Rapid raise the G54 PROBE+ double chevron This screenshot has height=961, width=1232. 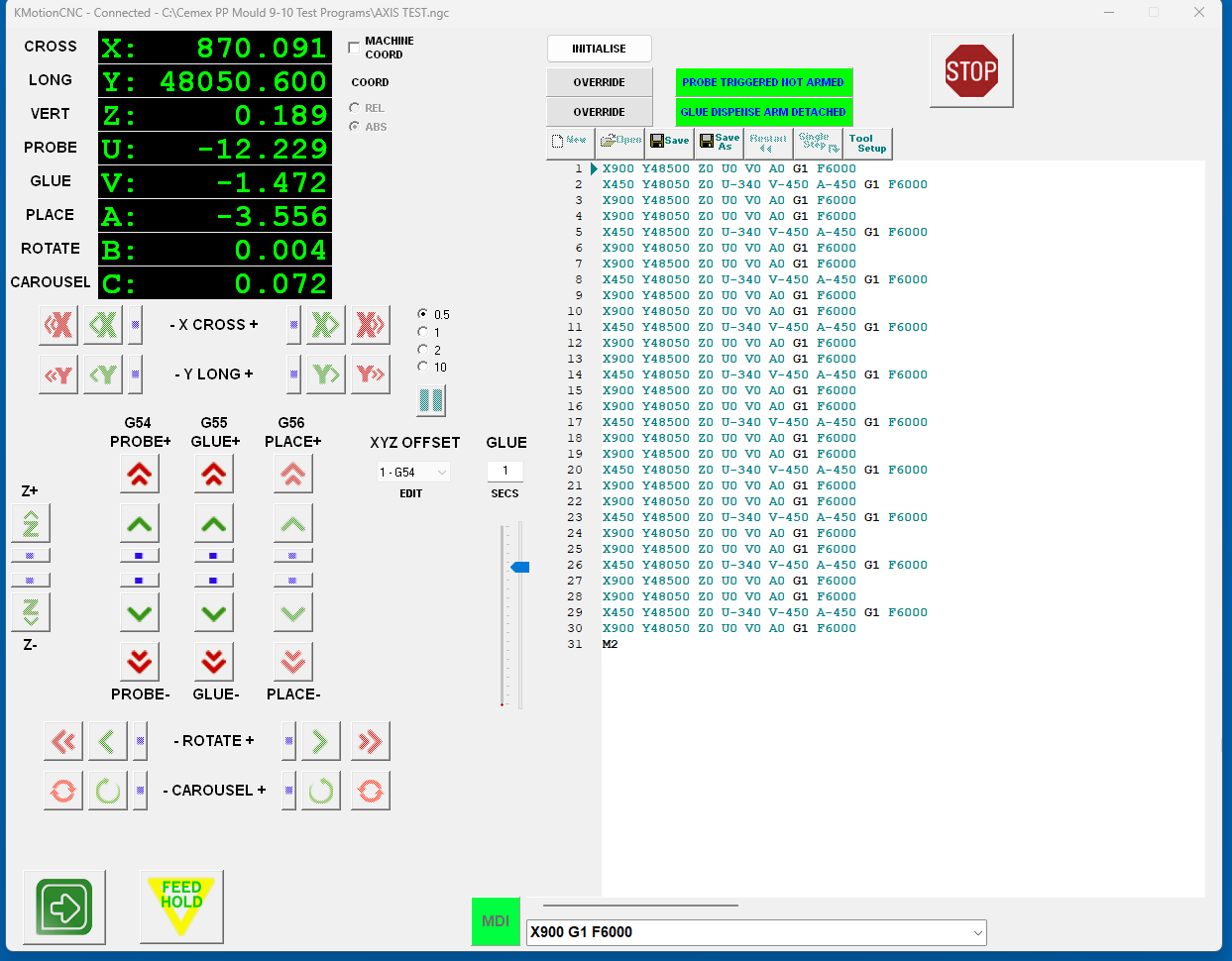pos(140,475)
